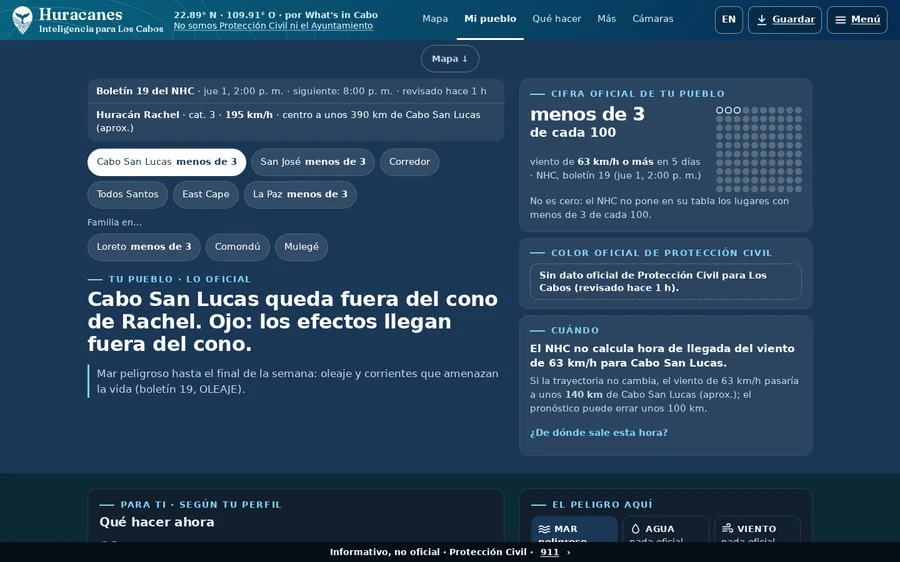Select the East Cape chip
The width and height of the screenshot is (900, 562).
(x=205, y=195)
